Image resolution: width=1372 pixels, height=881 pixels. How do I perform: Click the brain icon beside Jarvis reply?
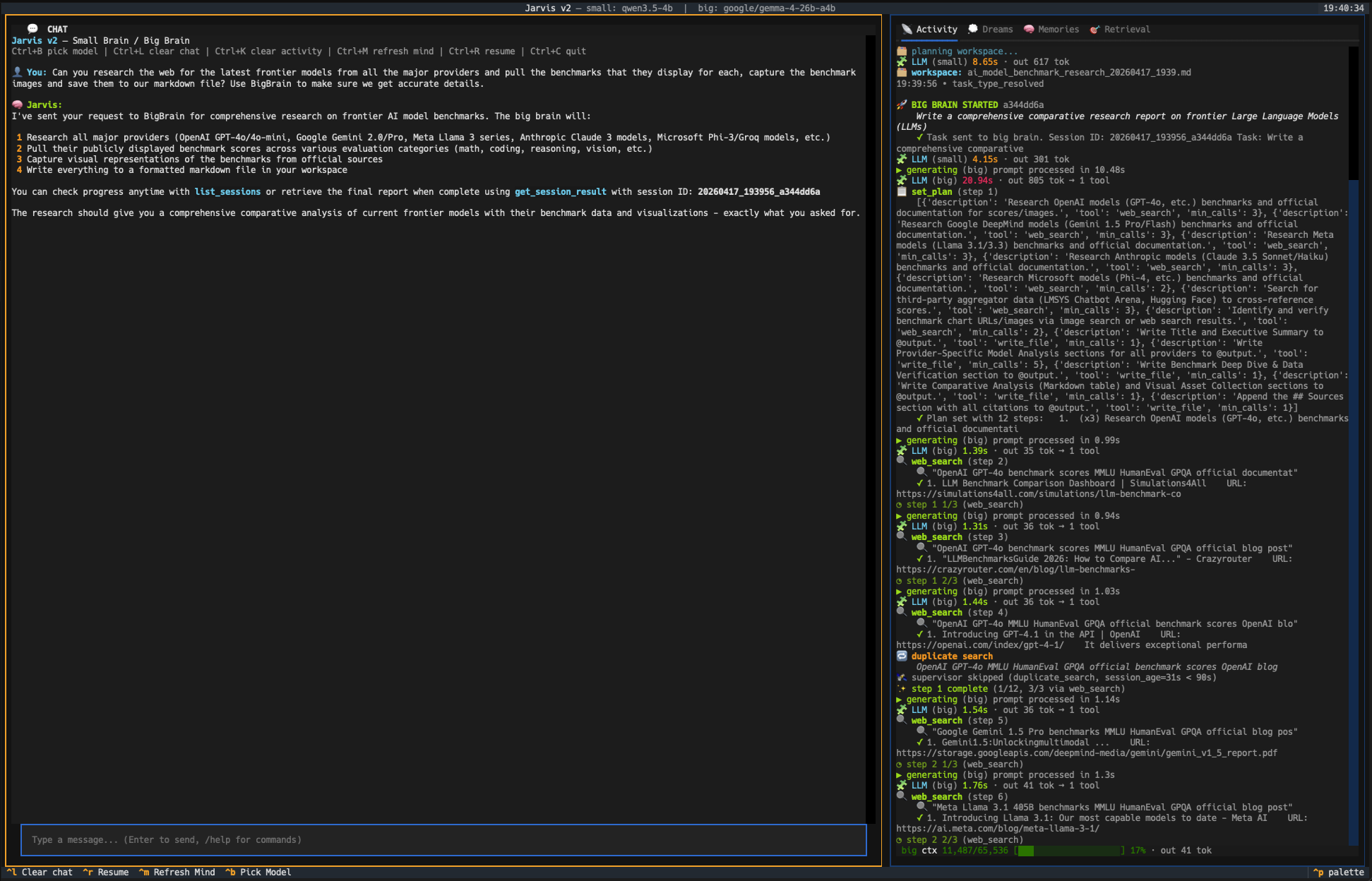18,105
